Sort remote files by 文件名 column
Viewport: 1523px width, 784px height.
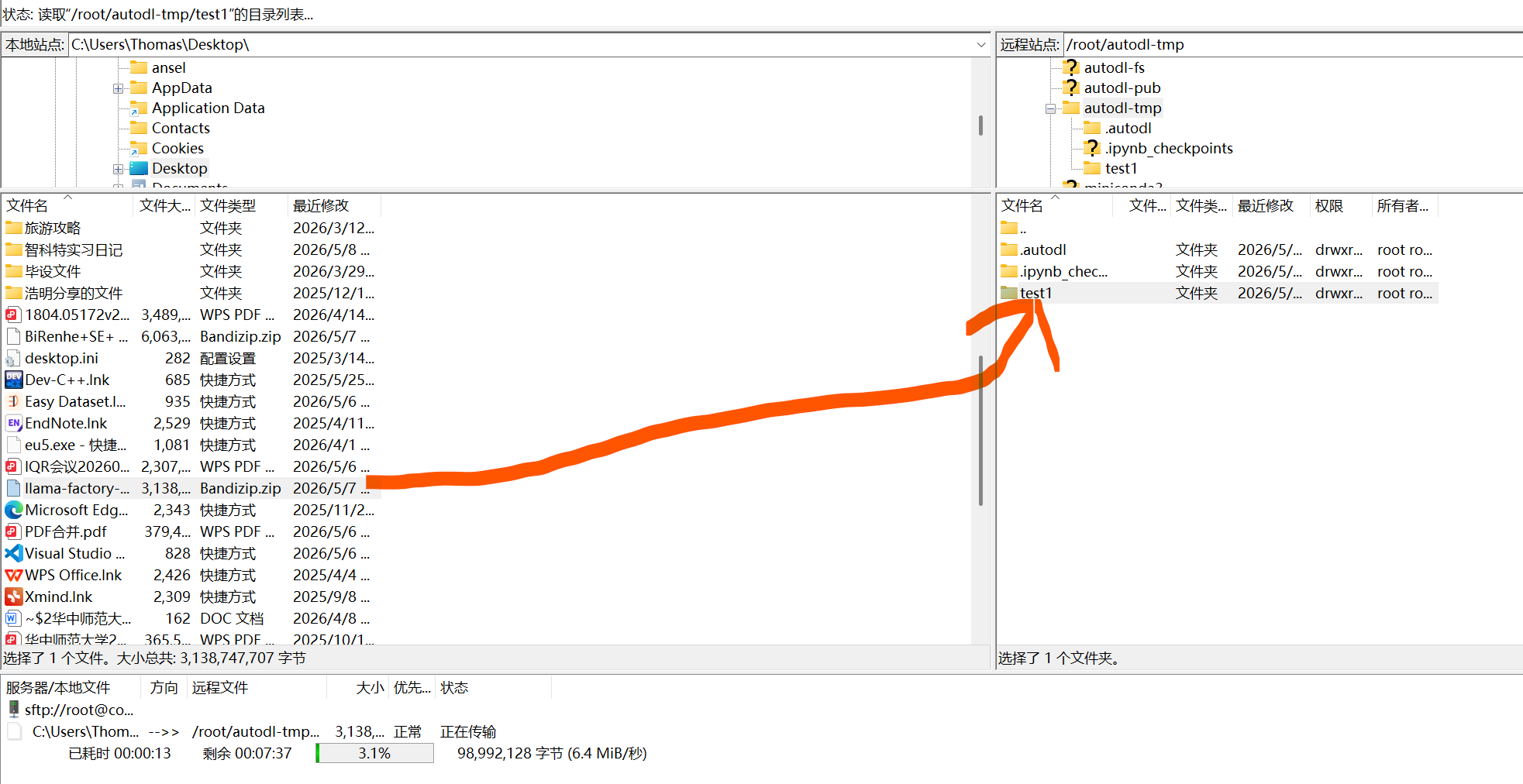coord(1054,206)
